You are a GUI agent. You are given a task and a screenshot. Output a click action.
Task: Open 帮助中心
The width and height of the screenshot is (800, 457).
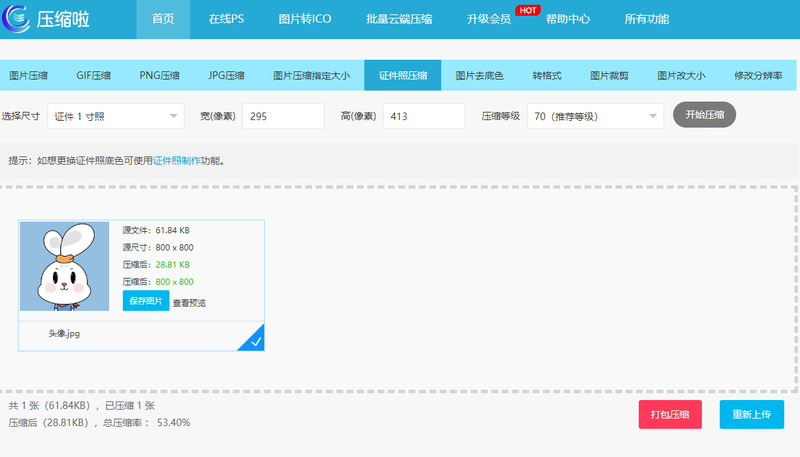(568, 19)
